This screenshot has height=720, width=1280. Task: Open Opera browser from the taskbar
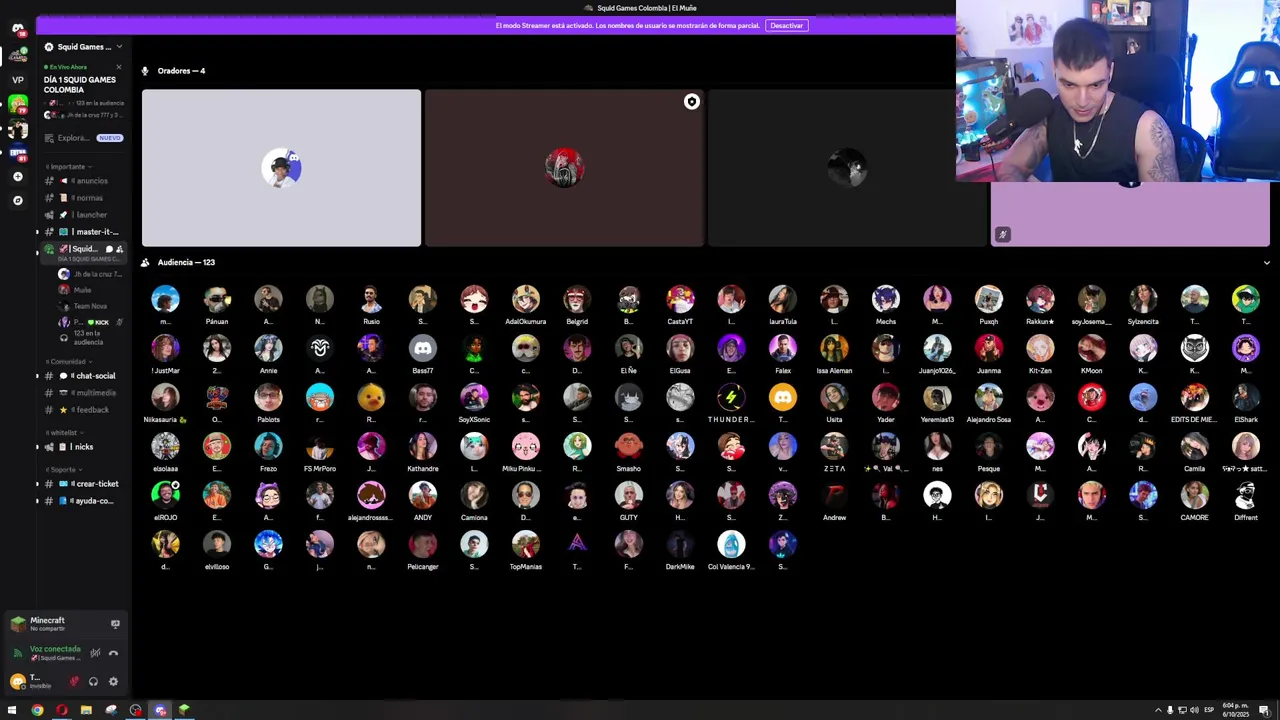(x=61, y=710)
